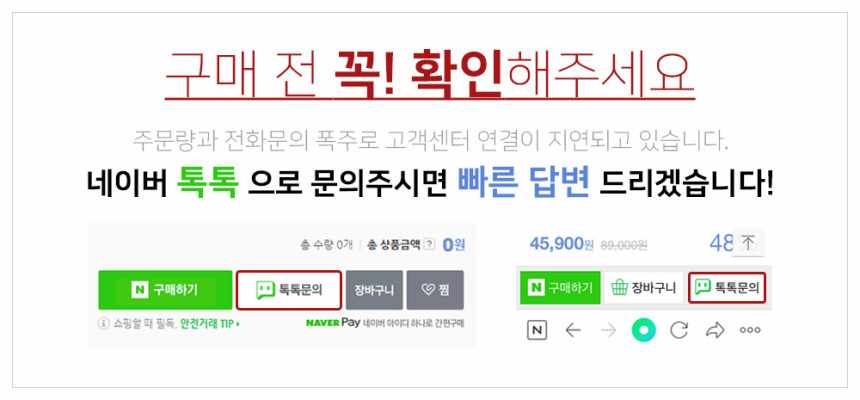Open the three-dot more menu
The image size is (860, 400).
(750, 330)
